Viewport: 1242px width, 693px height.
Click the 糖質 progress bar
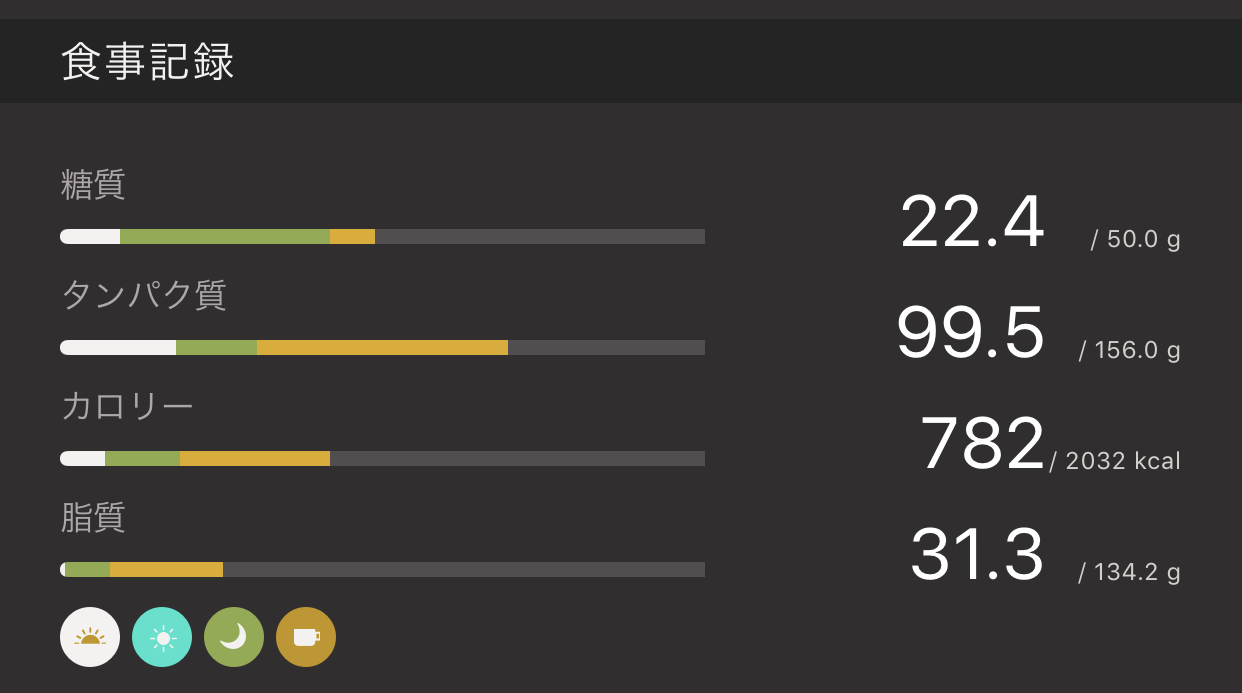click(382, 237)
